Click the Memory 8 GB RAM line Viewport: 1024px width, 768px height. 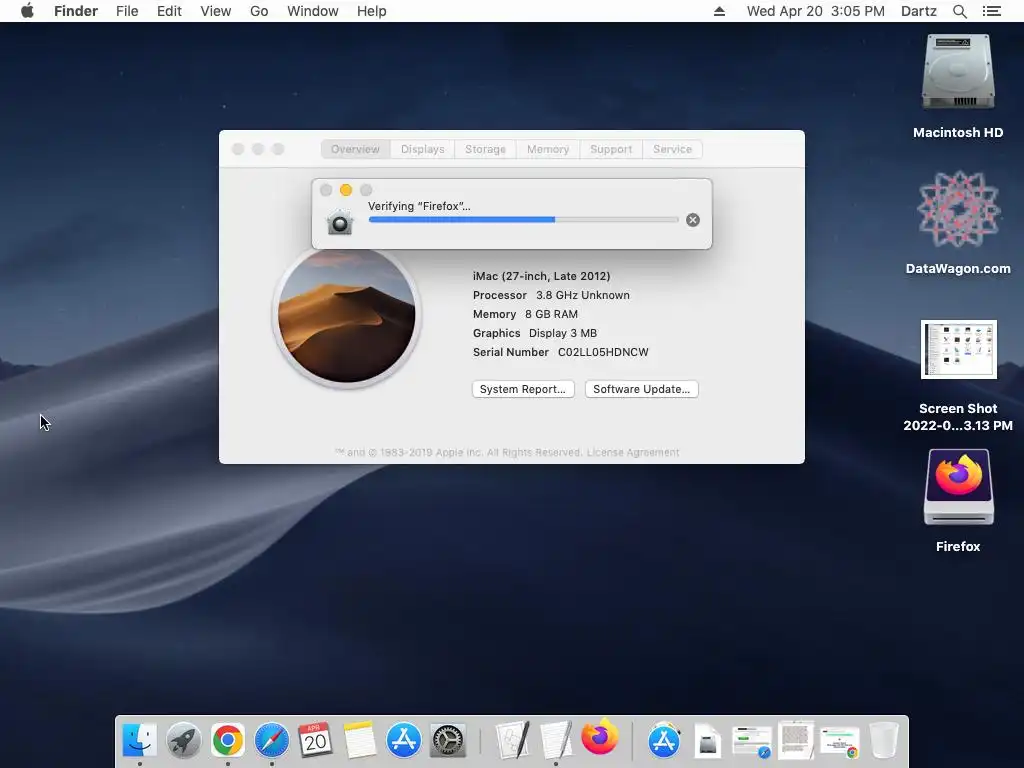coord(525,314)
